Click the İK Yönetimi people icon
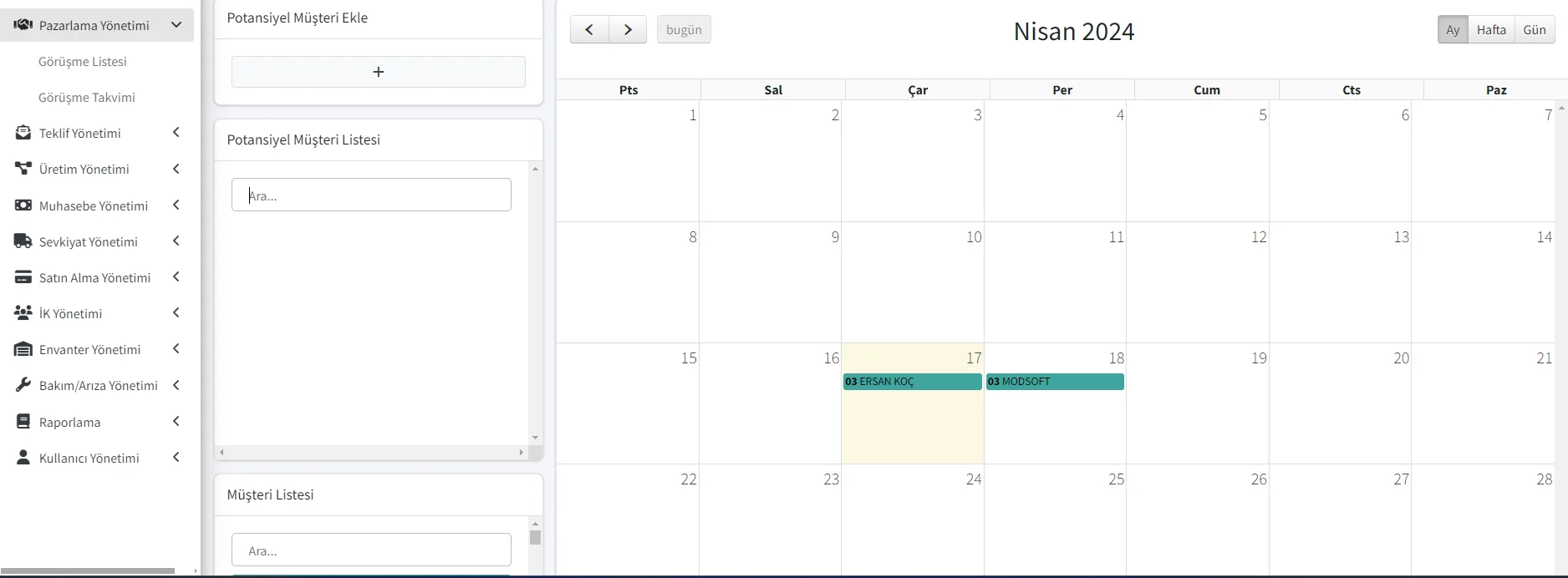1568x578 pixels. [x=23, y=313]
